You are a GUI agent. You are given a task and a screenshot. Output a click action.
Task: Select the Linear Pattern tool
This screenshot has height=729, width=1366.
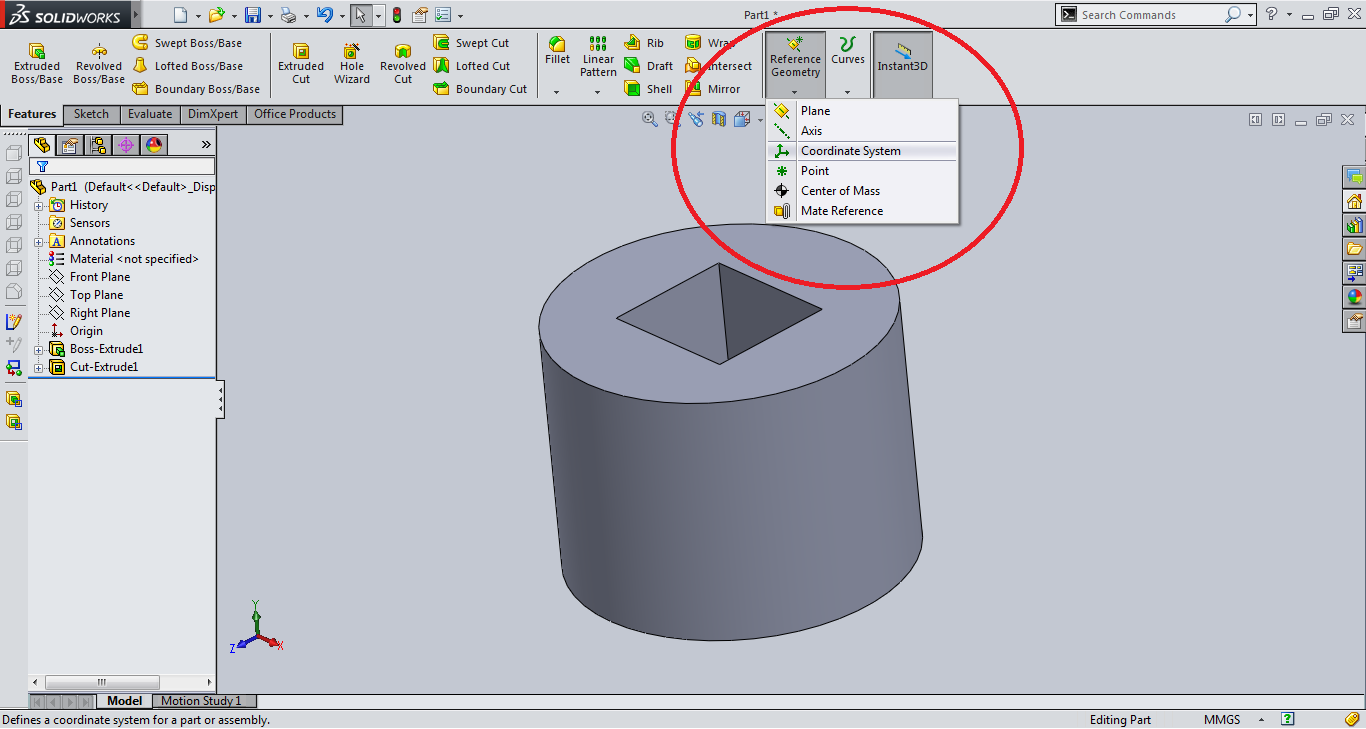tap(598, 57)
